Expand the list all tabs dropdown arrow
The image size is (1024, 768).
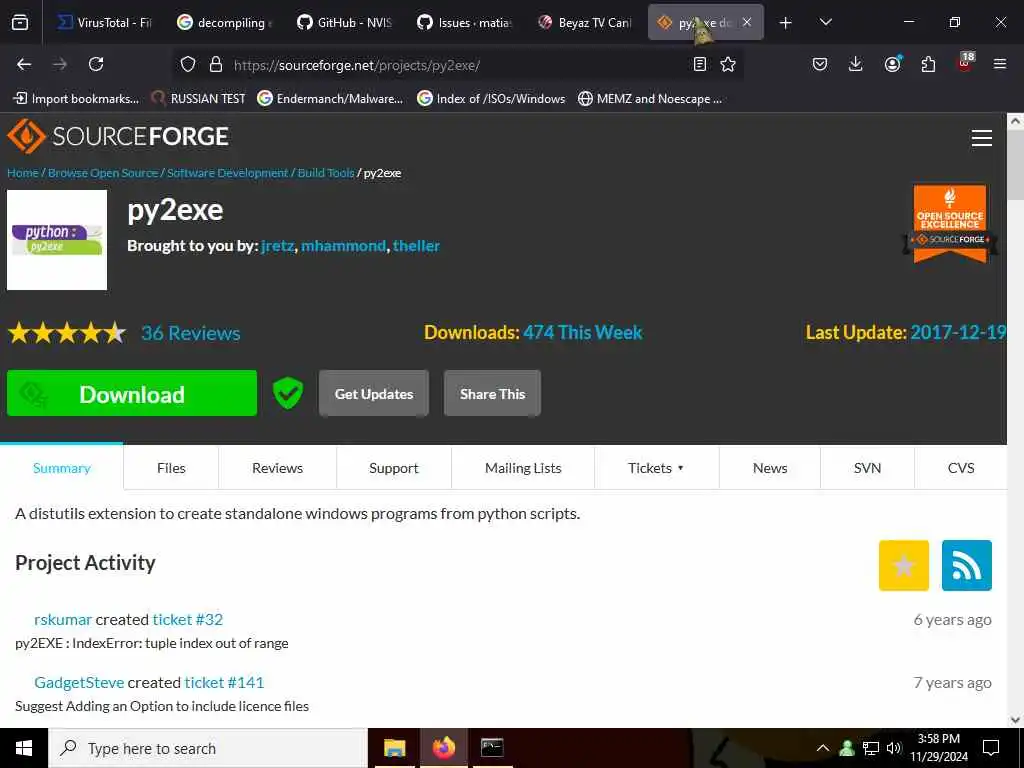pyautogui.click(x=825, y=22)
